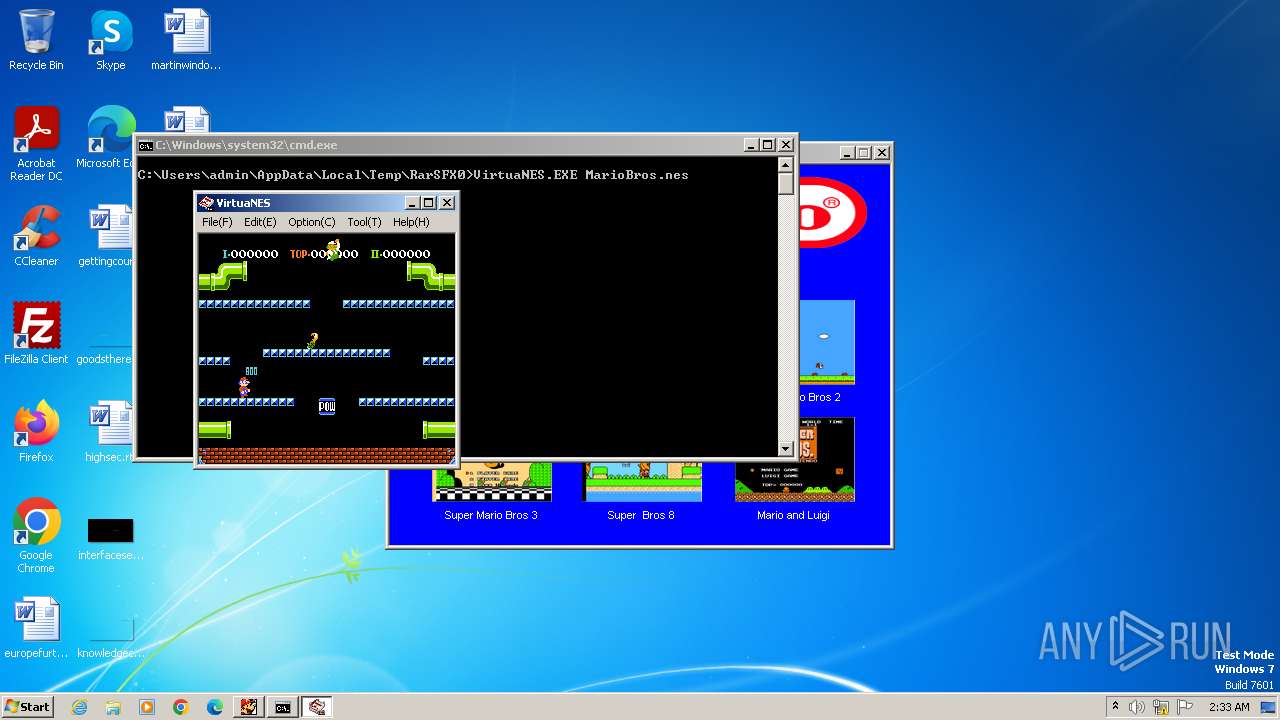
Task: Open Windows Explorer folder in taskbar
Action: pyautogui.click(x=113, y=707)
